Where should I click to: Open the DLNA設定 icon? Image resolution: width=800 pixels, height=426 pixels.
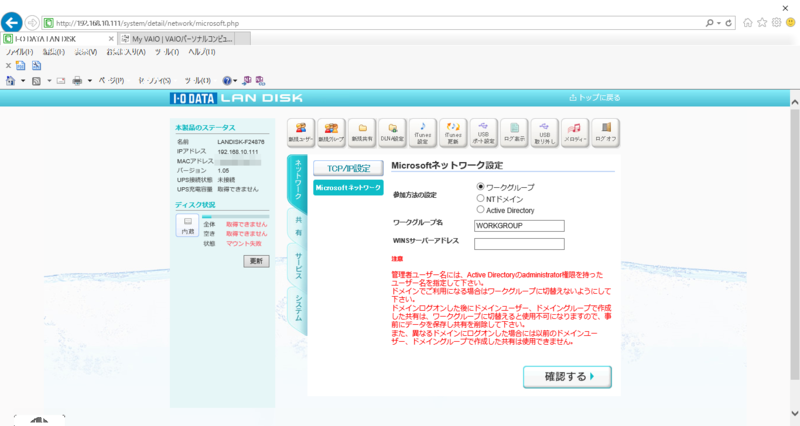click(392, 133)
